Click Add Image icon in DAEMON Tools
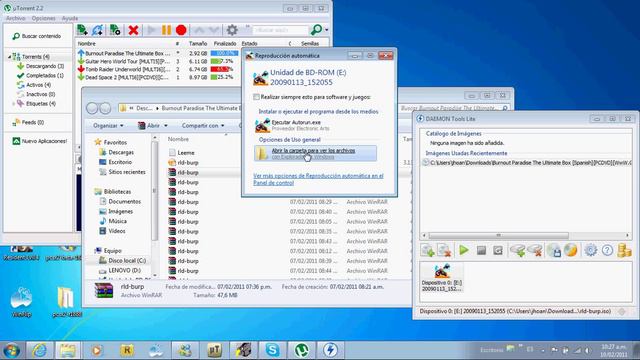Viewport: 640px width, 360px height. tap(427, 250)
